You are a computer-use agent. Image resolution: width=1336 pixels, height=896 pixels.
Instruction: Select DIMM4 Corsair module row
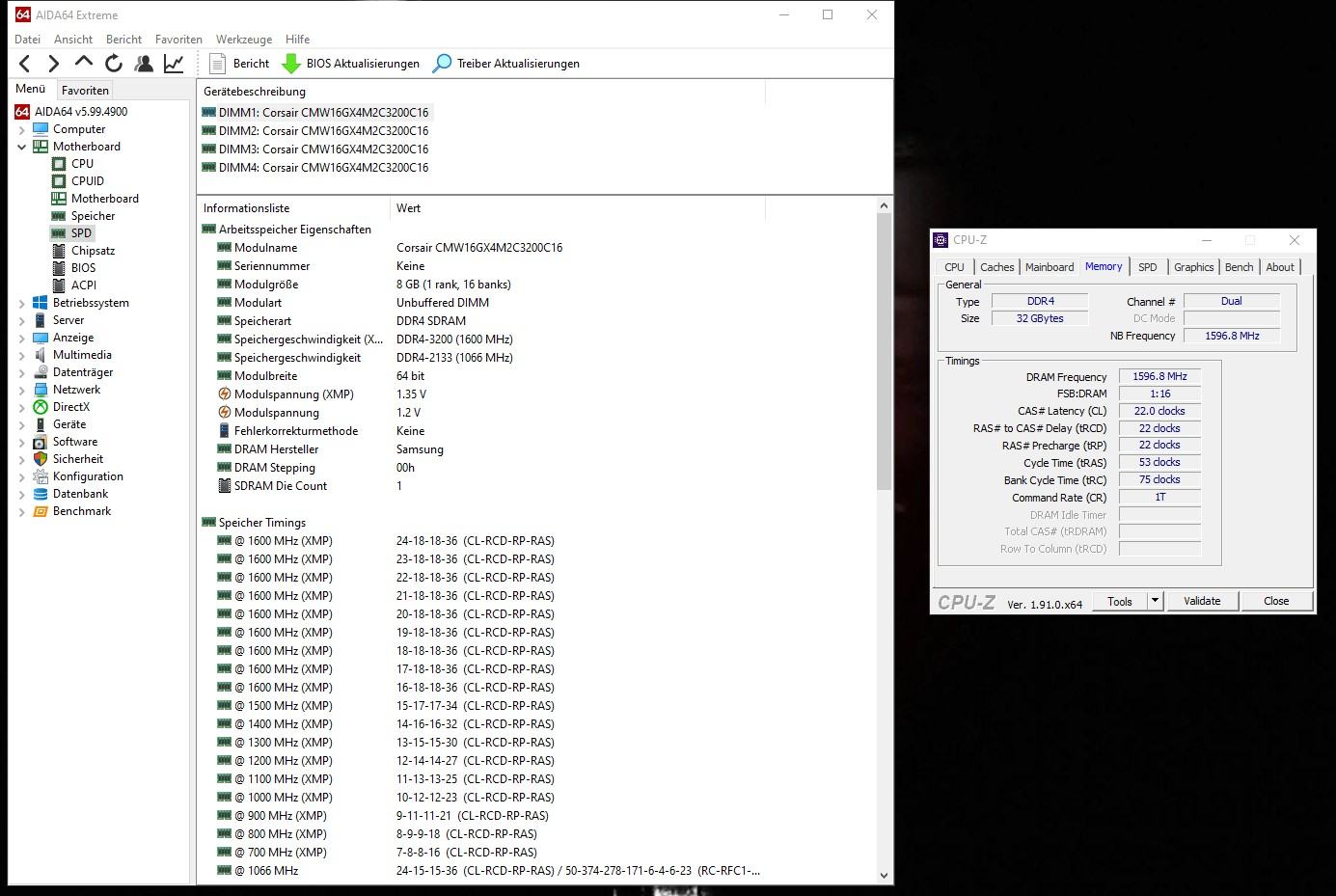(x=315, y=168)
